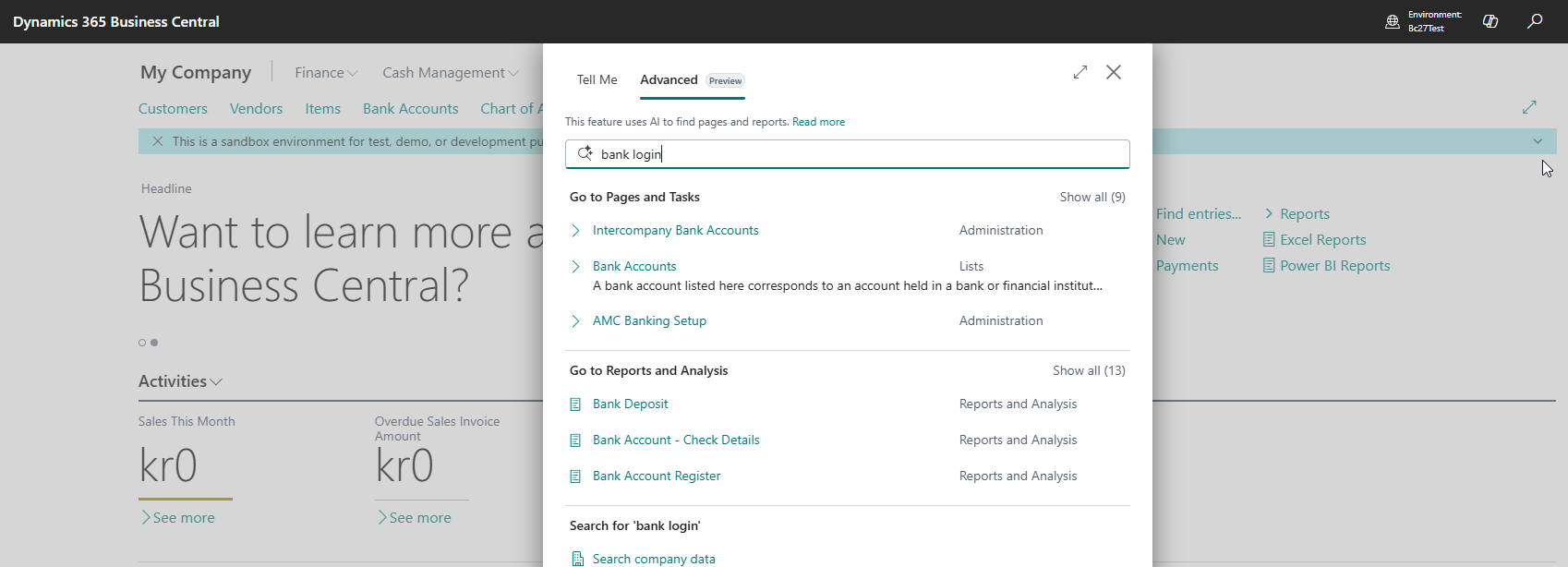This screenshot has height=567, width=1568.
Task: Open Power BI Reports
Action: [1334, 265]
